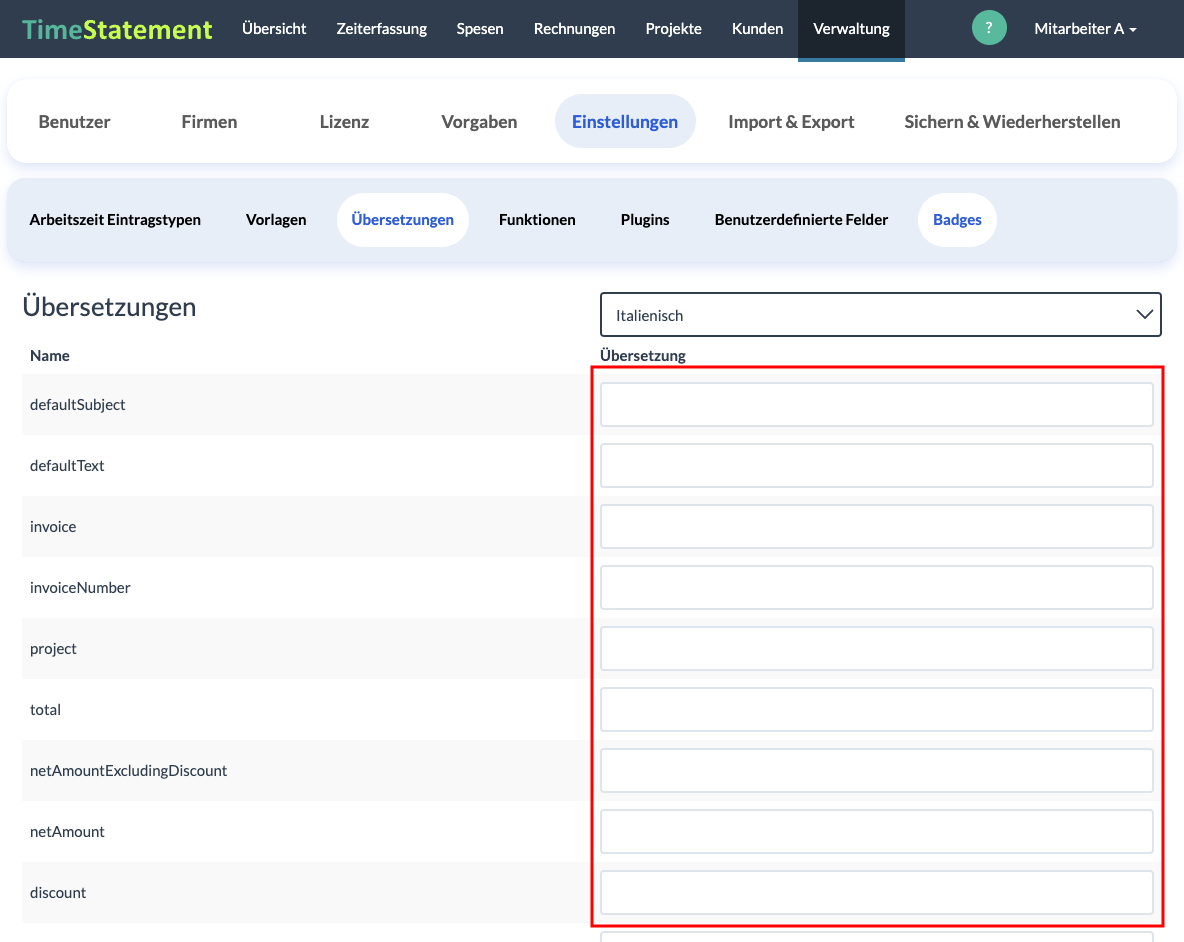This screenshot has width=1184, height=942.
Task: Navigate to Rechnungen
Action: click(574, 29)
